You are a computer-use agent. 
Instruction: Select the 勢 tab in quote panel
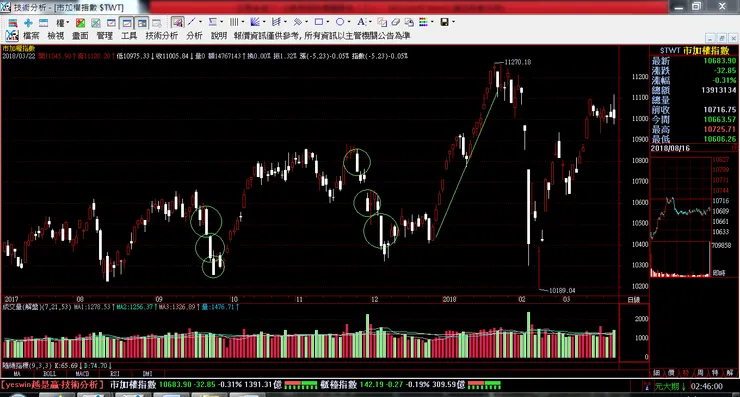[686, 372]
